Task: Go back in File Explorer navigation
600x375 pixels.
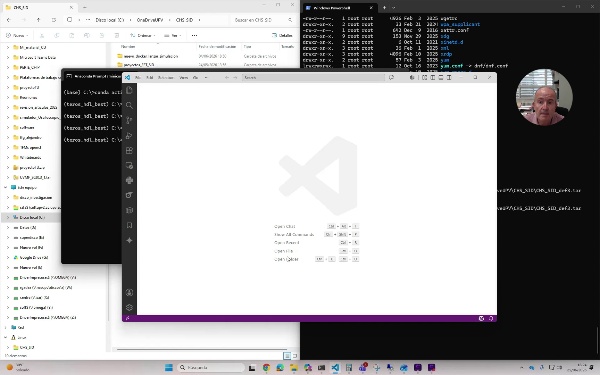Action: pyautogui.click(x=9, y=20)
